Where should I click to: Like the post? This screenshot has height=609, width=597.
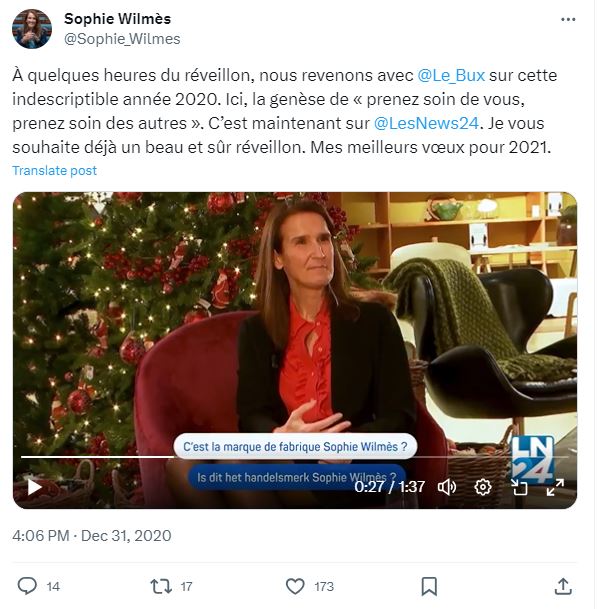(x=295, y=586)
